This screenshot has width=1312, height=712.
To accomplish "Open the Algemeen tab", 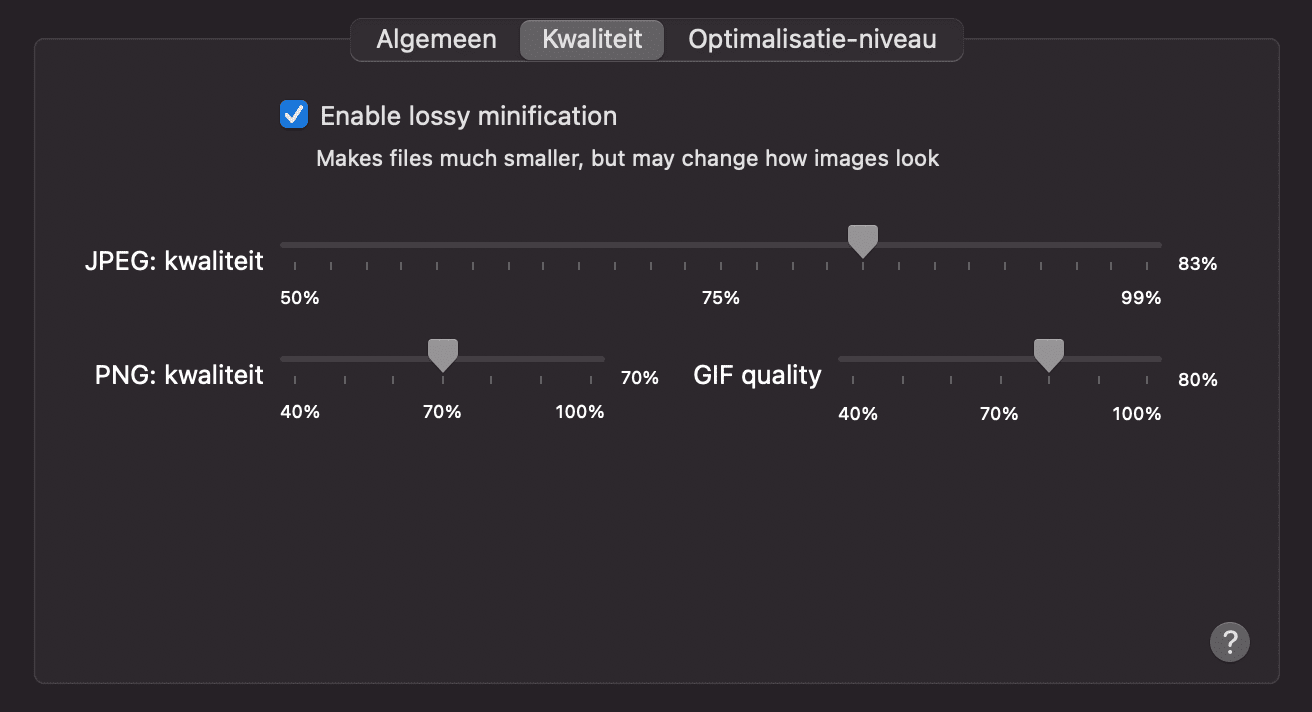I will (x=436, y=40).
